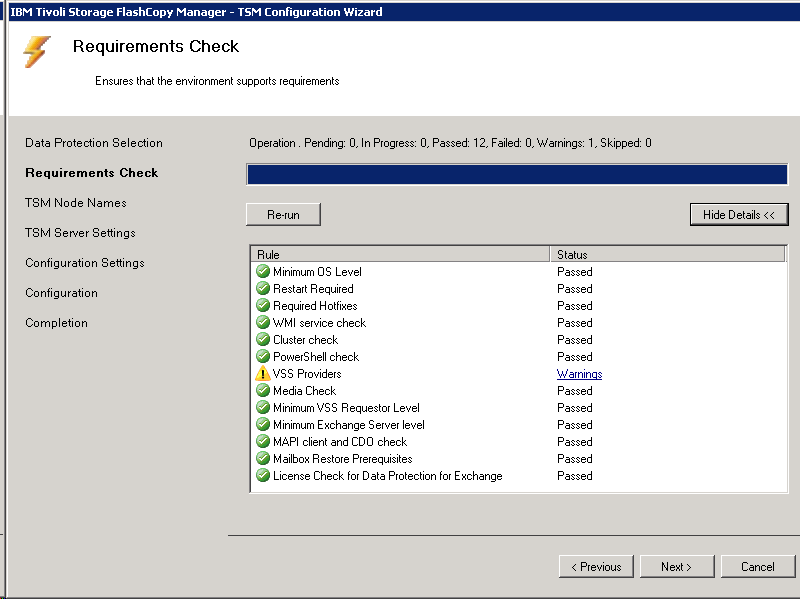Image resolution: width=800 pixels, height=599 pixels.
Task: Click the lightning bolt wizard icon
Action: pyautogui.click(x=37, y=52)
